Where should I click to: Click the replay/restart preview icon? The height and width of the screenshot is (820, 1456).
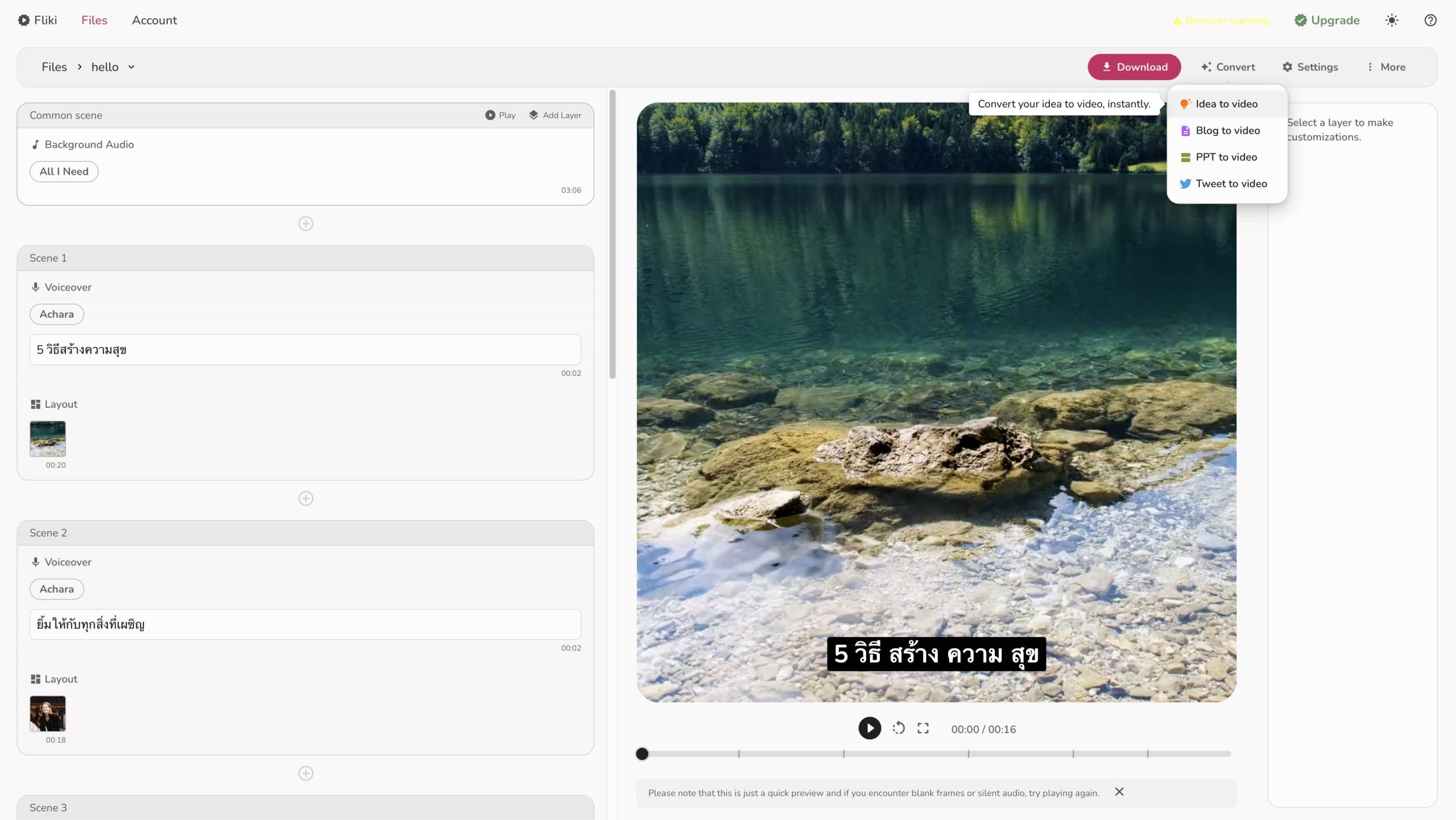[899, 728]
